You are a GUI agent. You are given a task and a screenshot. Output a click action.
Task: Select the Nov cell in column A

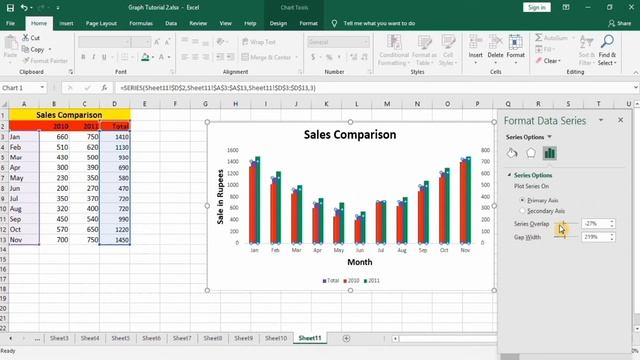tap(24, 240)
